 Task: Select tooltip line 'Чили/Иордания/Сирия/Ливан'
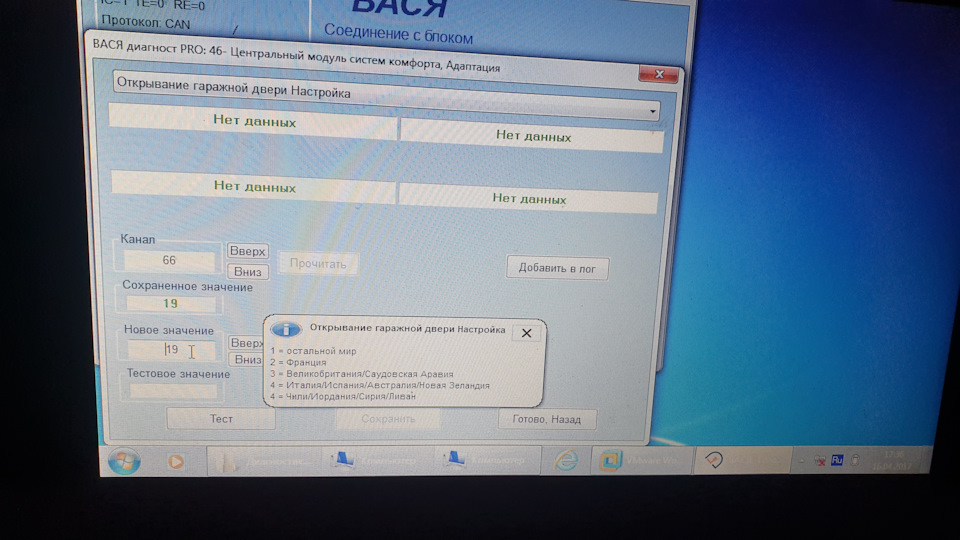pos(351,396)
